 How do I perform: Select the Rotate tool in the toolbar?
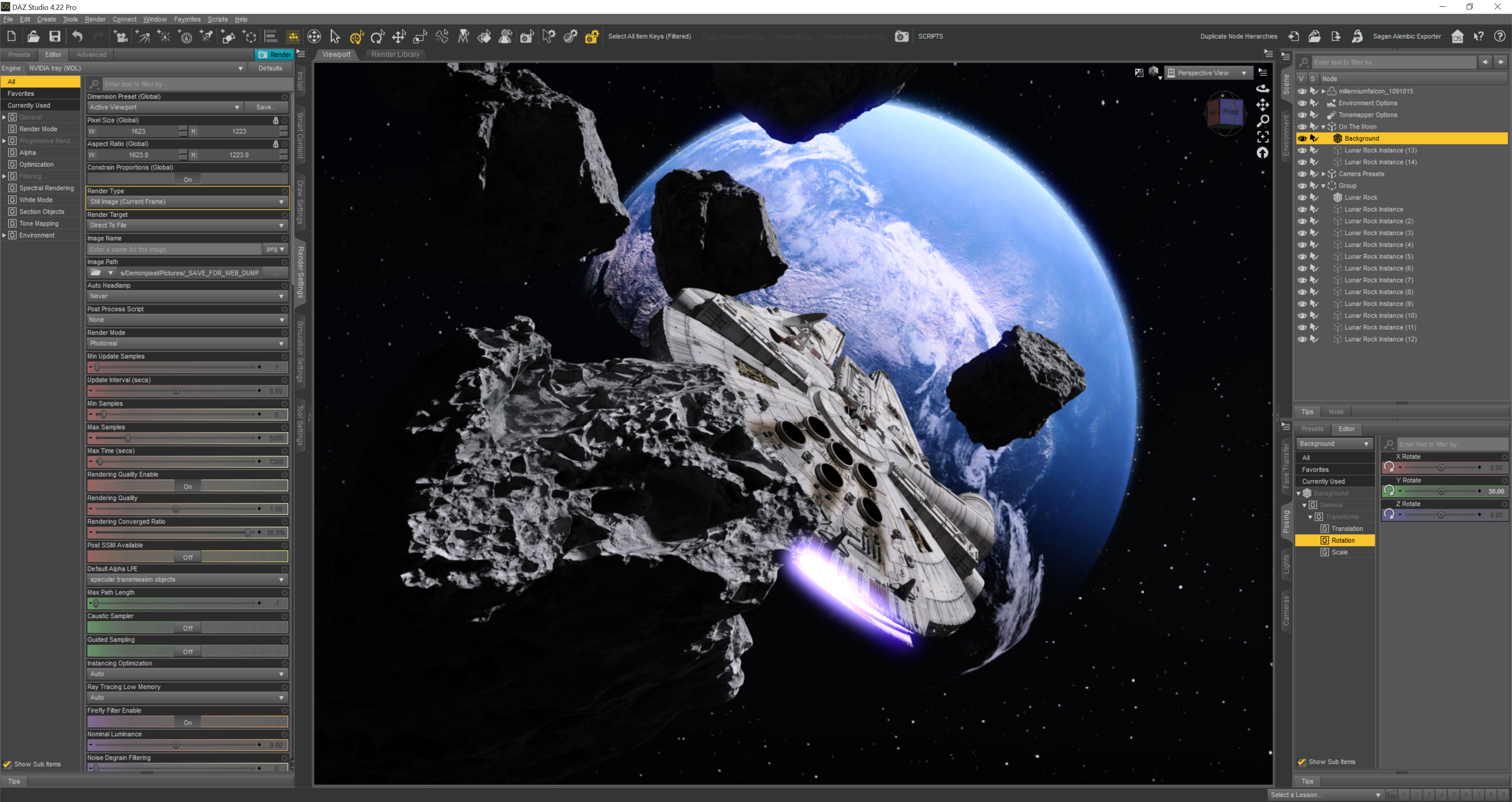tap(378, 37)
